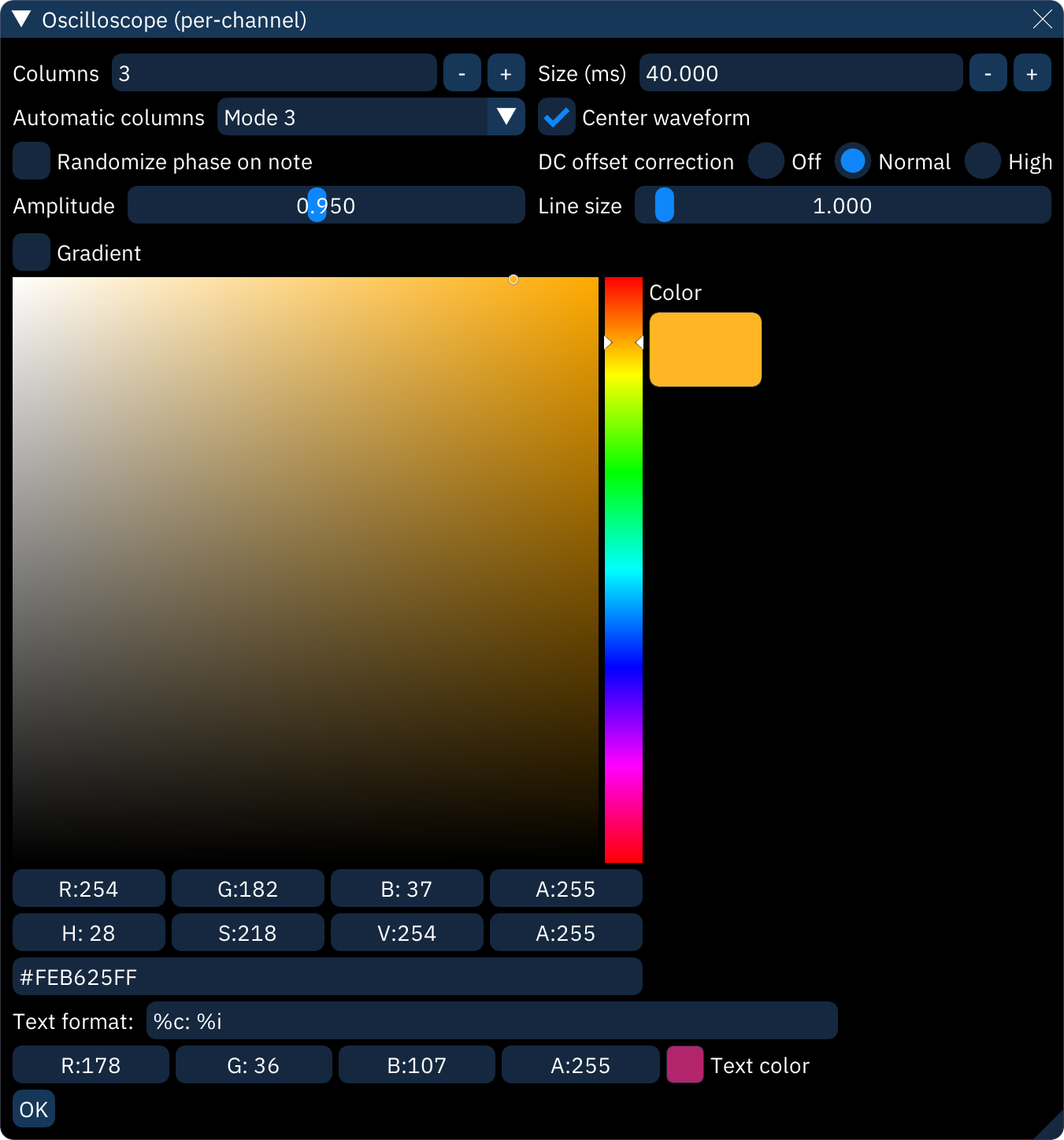Collapse the Oscilloscope dialog header triangle
The width and height of the screenshot is (1064, 1140).
click(20, 19)
